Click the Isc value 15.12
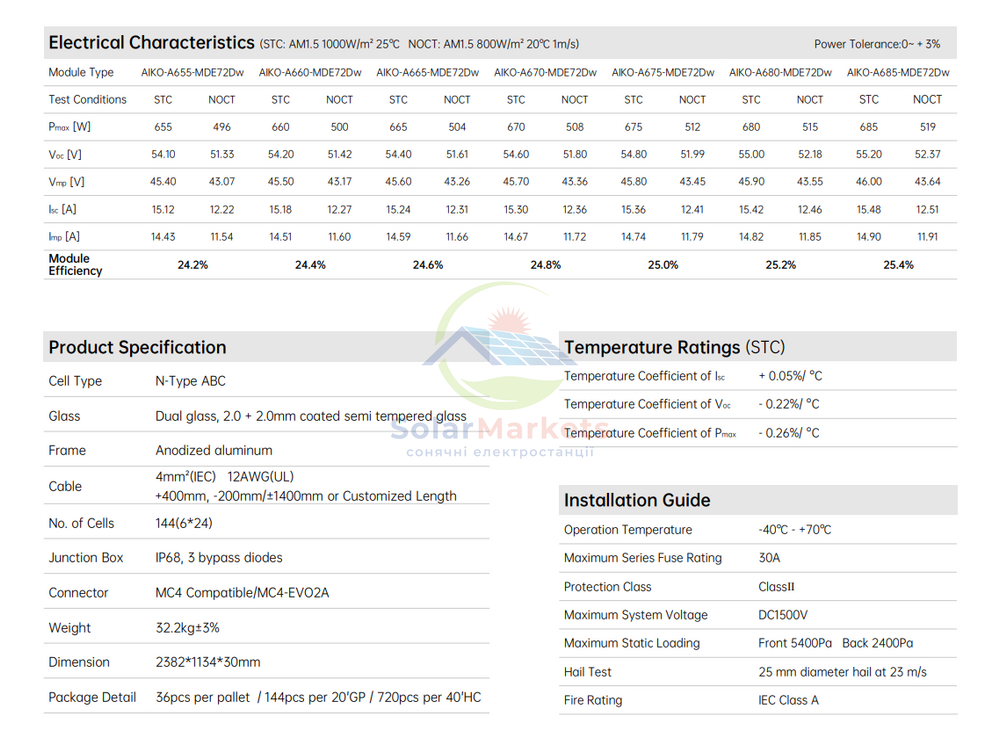 pyautogui.click(x=163, y=209)
